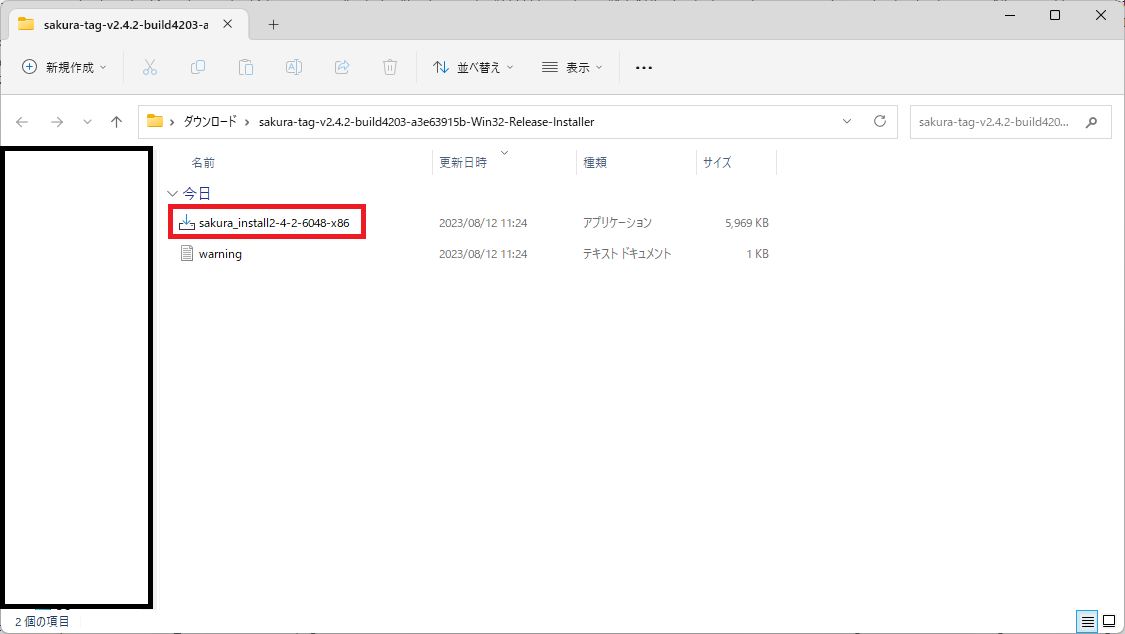Switch to details view layout
1125x634 pixels.
coord(1086,621)
